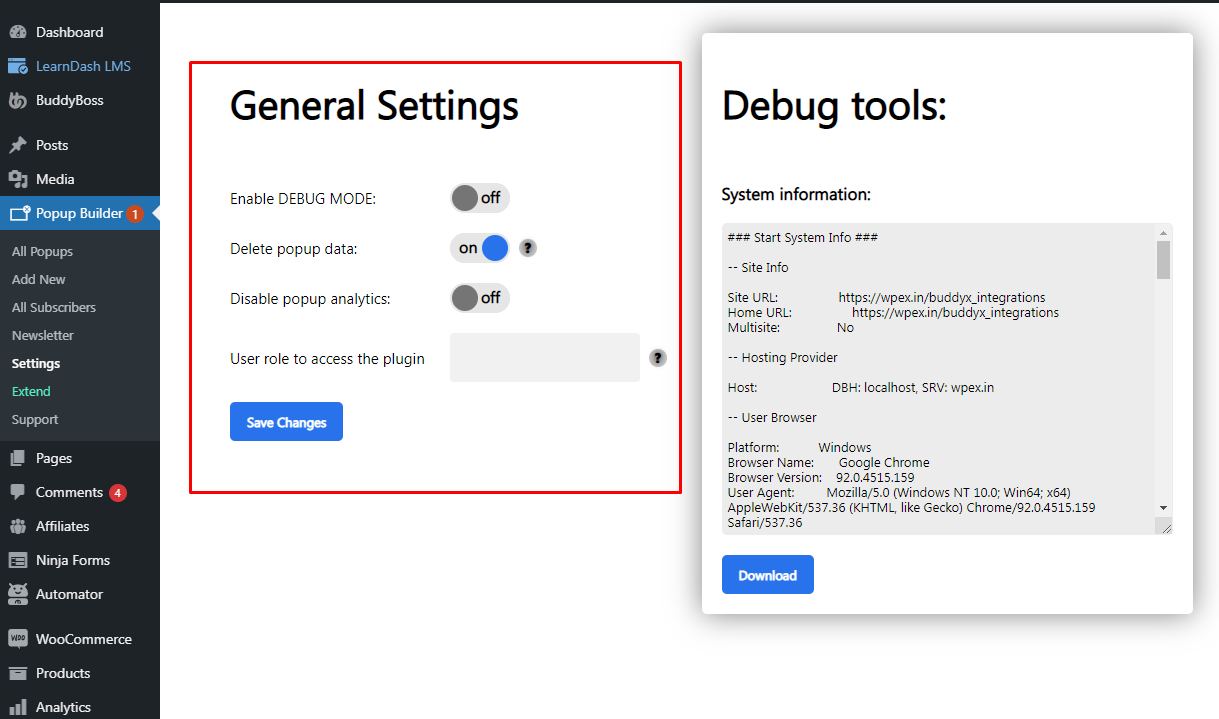Click the help icon beside Delete popup data
This screenshot has width=1219, height=719.
click(x=527, y=248)
